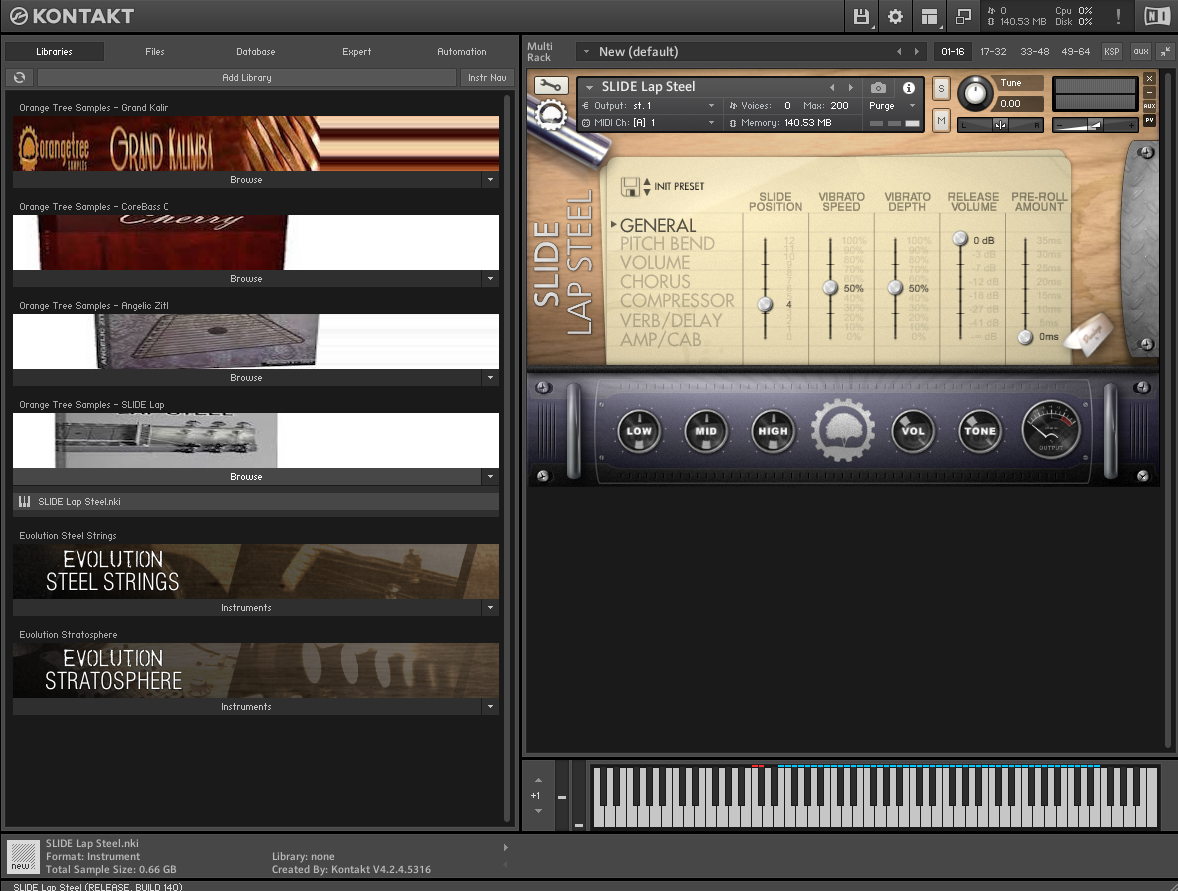Image resolution: width=1178 pixels, height=891 pixels.
Task: Browse the Grand Kalimba library
Action: click(x=246, y=180)
